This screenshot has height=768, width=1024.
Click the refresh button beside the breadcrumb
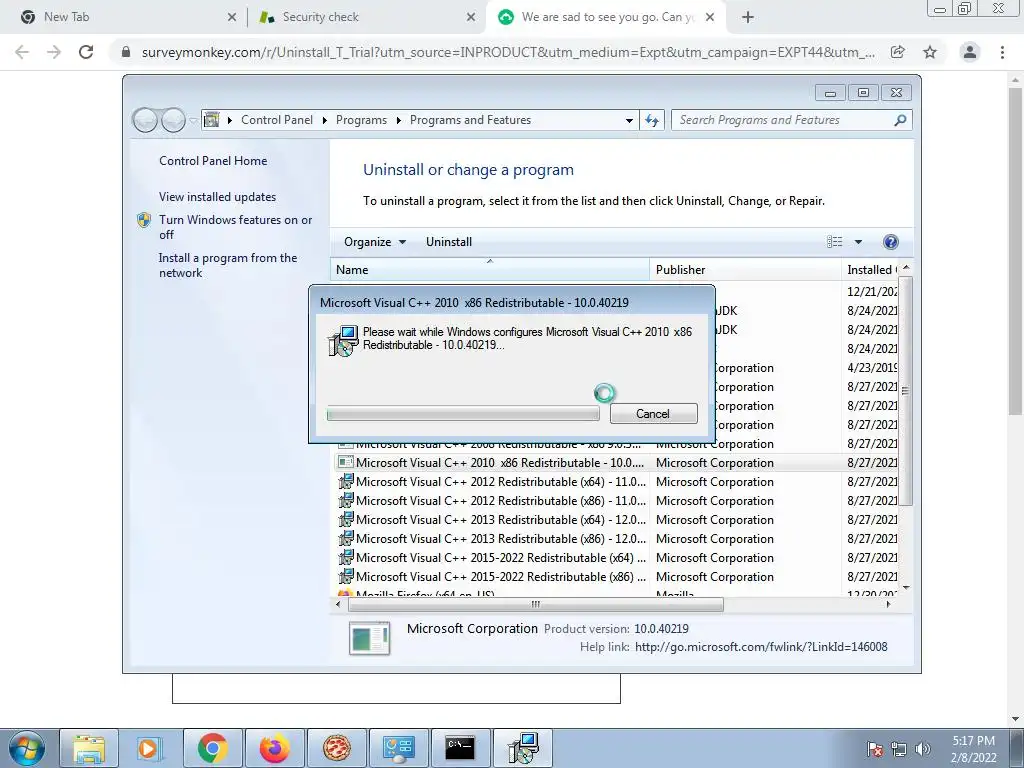[652, 120]
